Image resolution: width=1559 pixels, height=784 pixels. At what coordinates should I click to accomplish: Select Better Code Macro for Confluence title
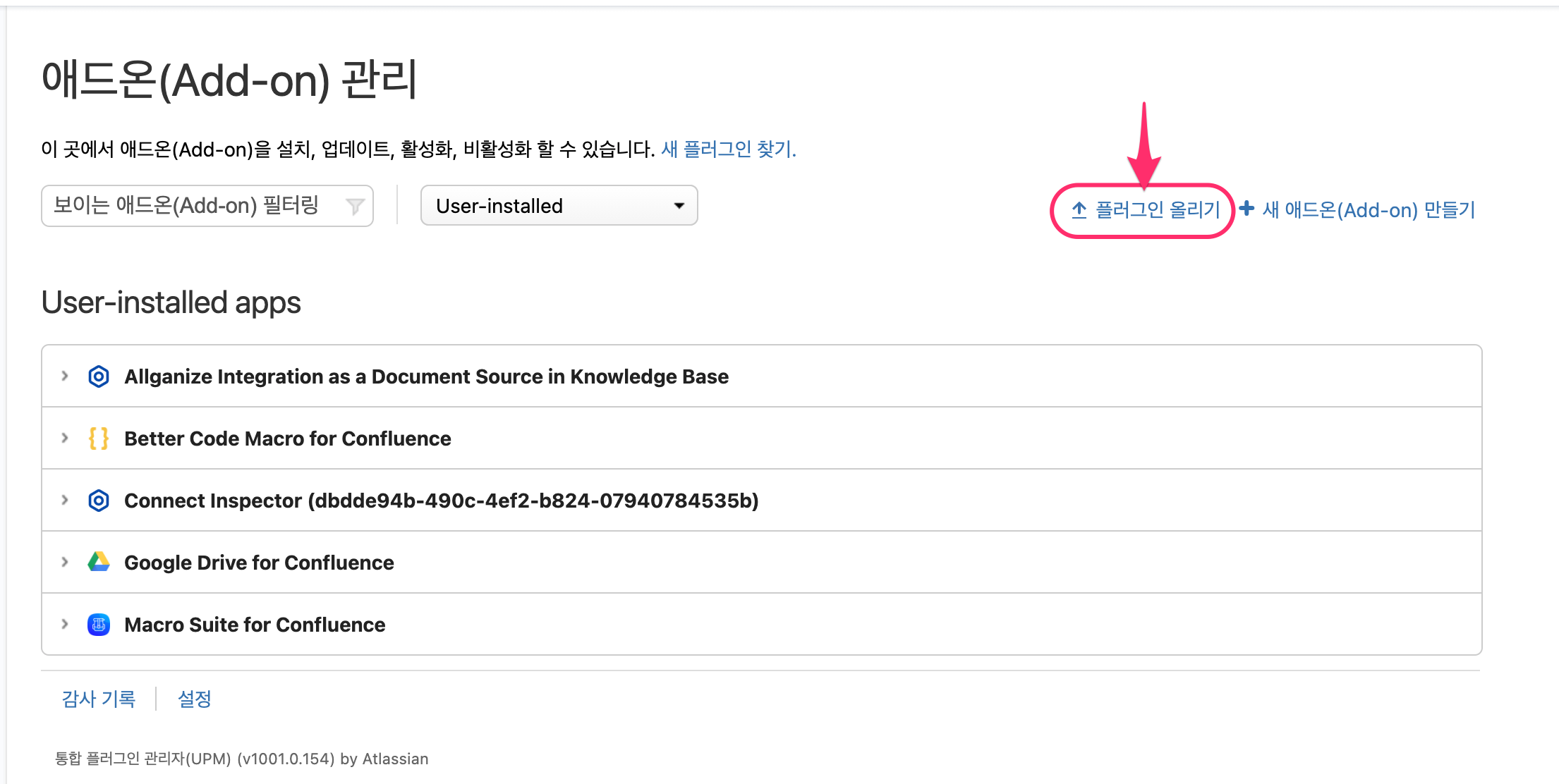point(288,439)
